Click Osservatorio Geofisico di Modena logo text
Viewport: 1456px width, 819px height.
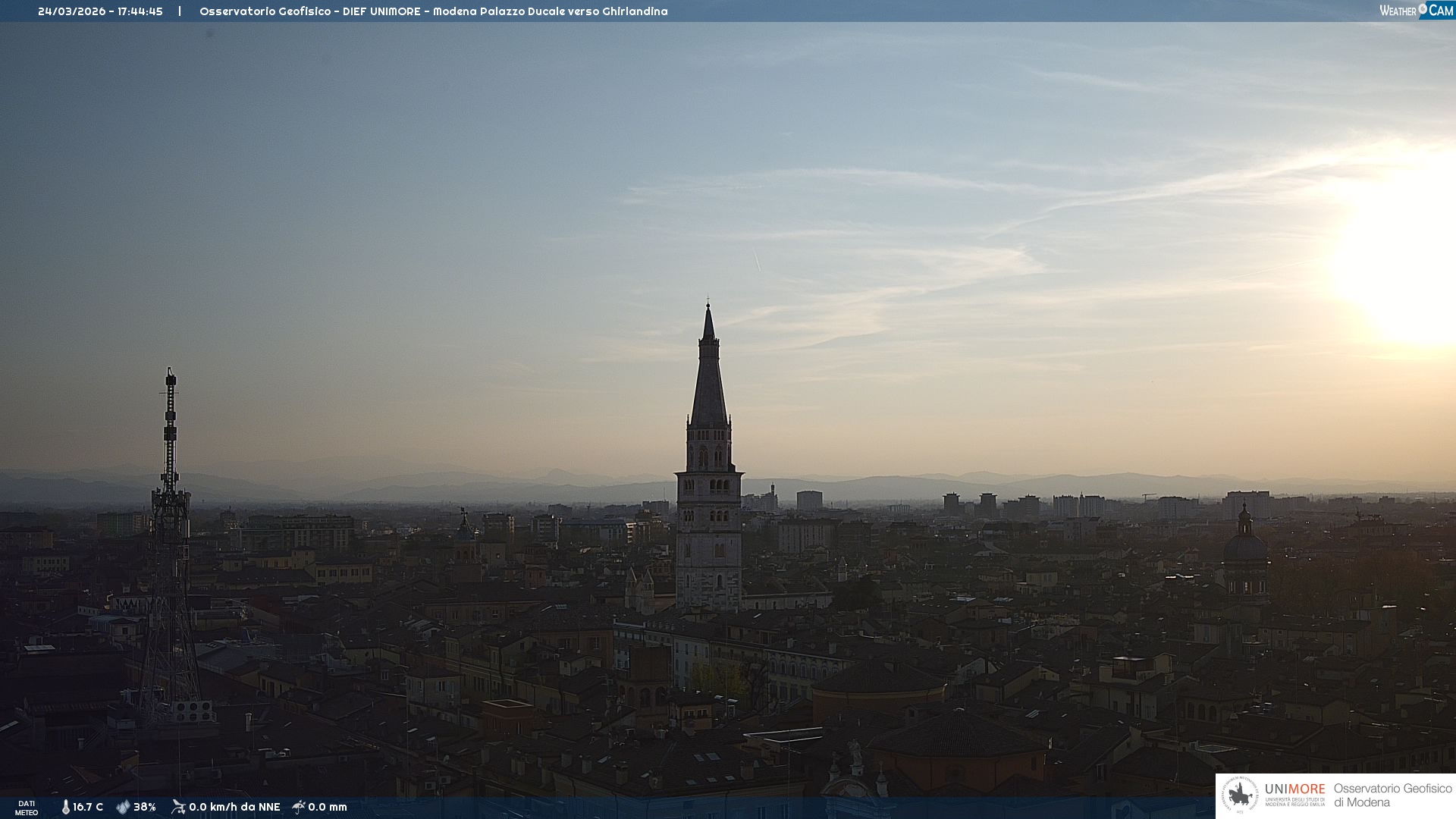[x=1392, y=795]
